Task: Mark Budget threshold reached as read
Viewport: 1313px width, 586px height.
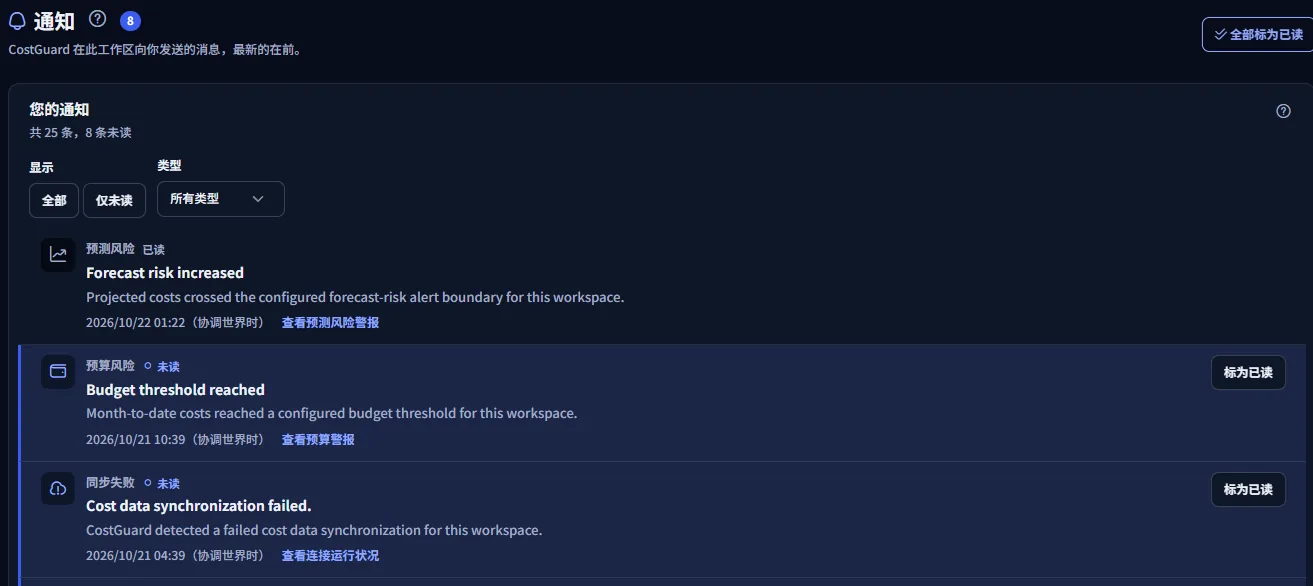Action: pos(1248,373)
